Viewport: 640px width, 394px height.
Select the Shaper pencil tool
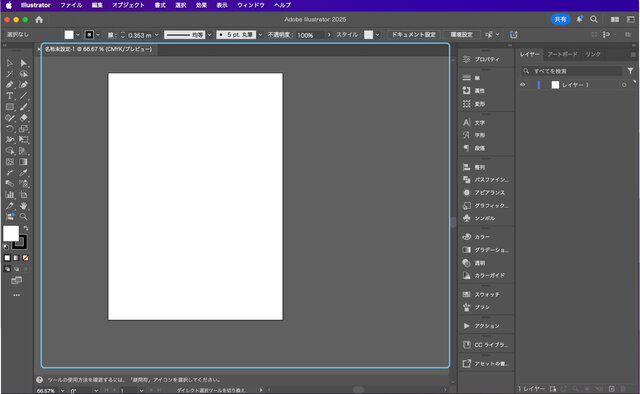9,118
